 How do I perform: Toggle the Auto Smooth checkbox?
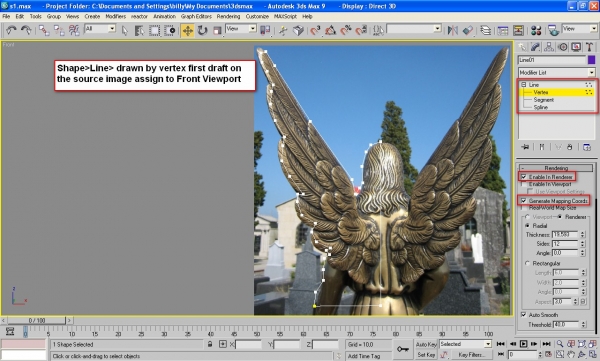tap(523, 315)
